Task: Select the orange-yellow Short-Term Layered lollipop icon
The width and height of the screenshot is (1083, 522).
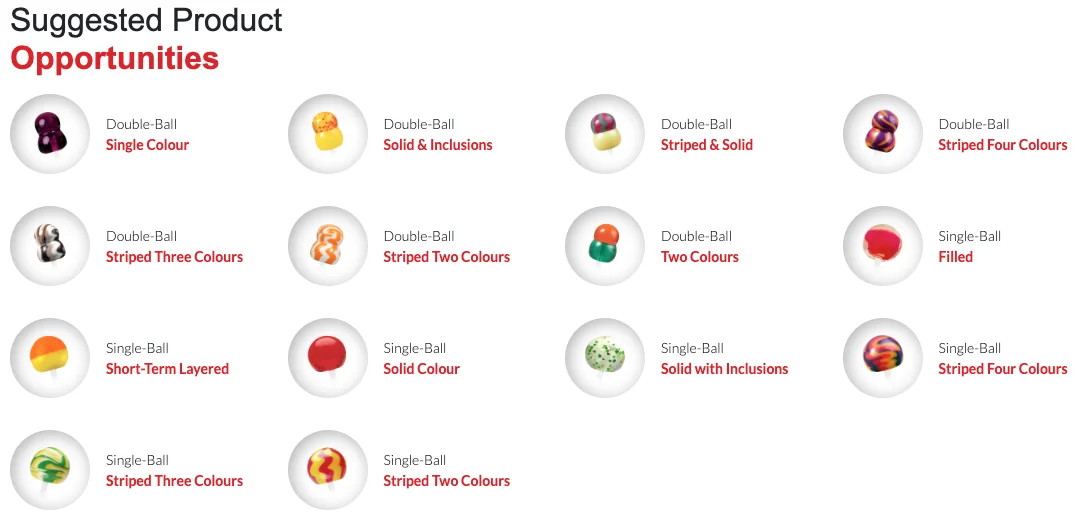Action: pos(49,358)
